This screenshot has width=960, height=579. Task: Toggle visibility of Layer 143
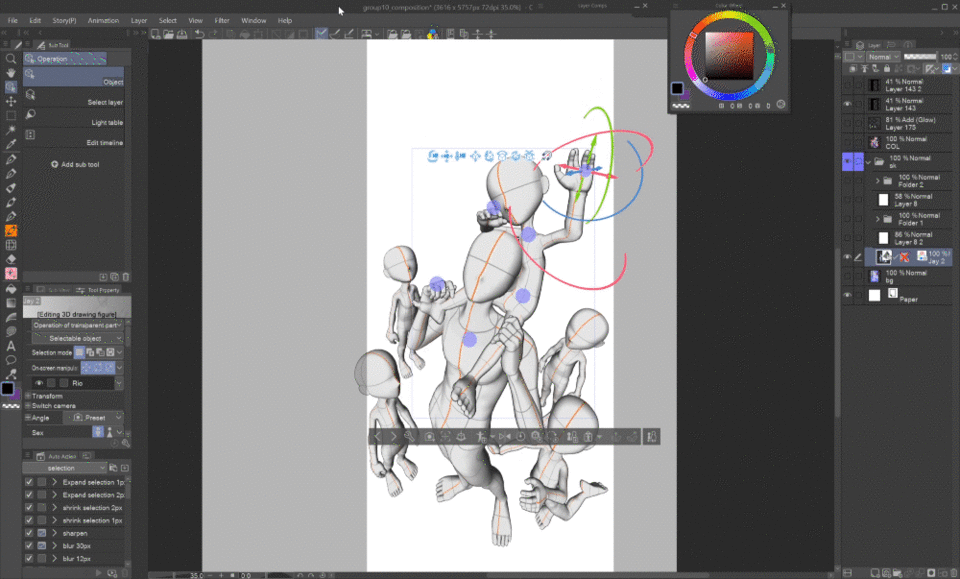pyautogui.click(x=847, y=104)
